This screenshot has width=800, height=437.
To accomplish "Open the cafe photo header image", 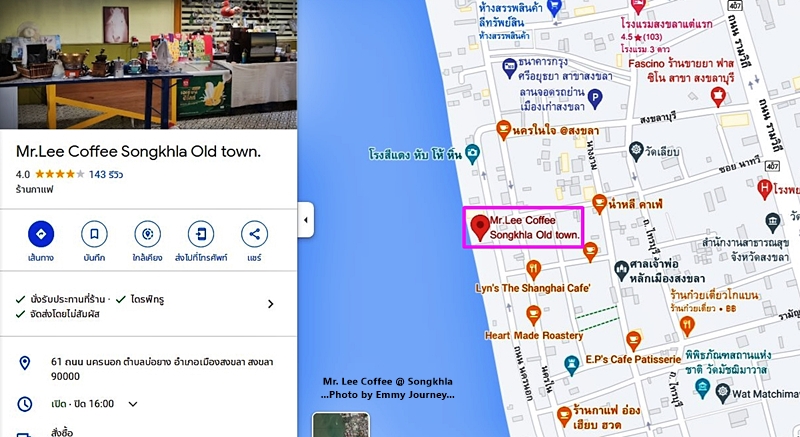I will coord(148,64).
